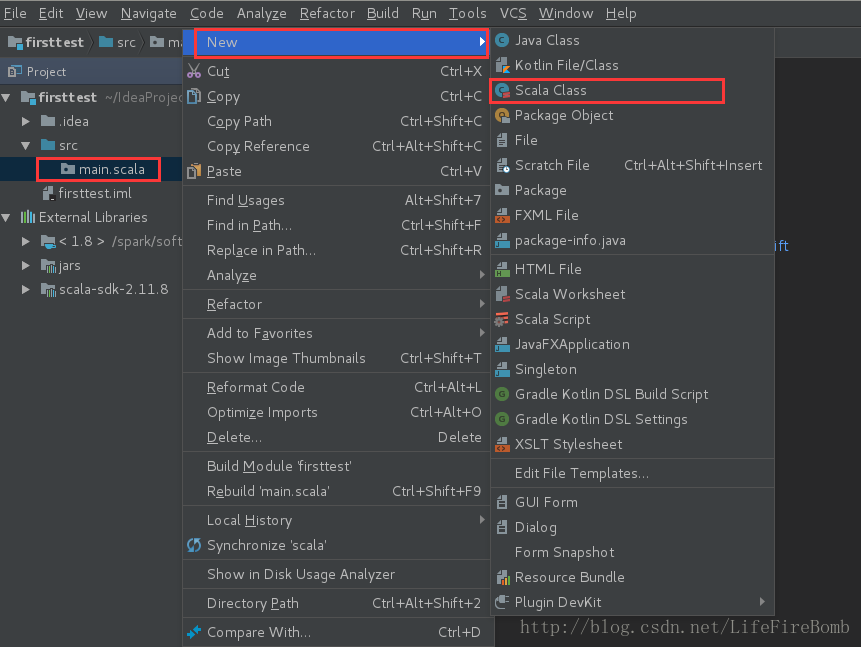Click the Scratch File icon
The width and height of the screenshot is (861, 647).
pyautogui.click(x=502, y=165)
